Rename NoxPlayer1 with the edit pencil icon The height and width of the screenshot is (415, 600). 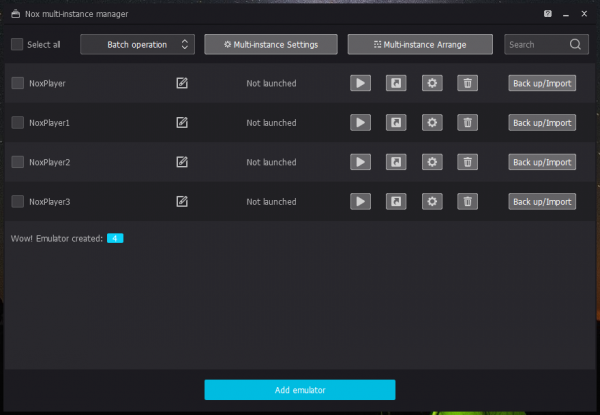tap(182, 122)
